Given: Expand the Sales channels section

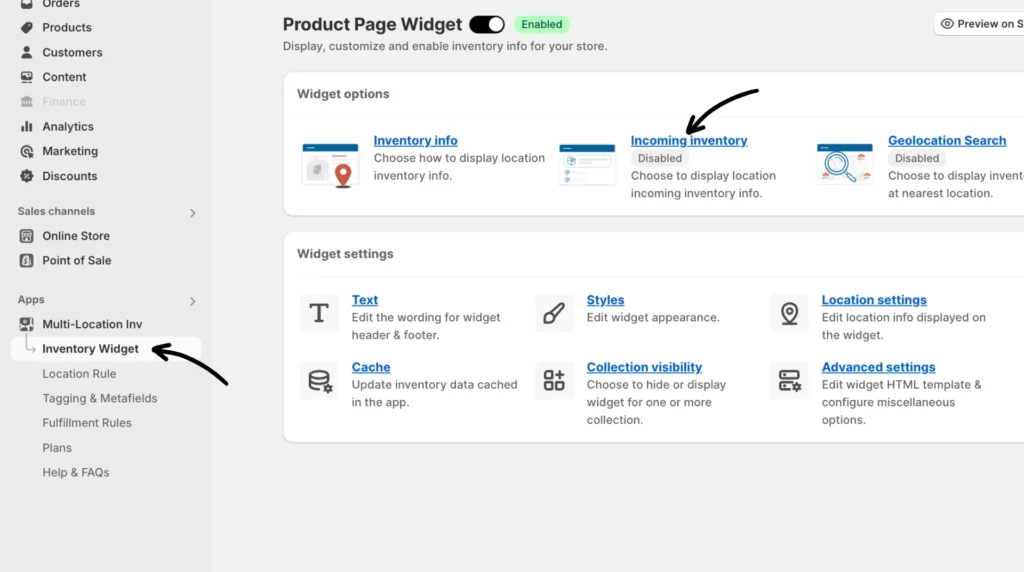Looking at the screenshot, I should click(x=193, y=213).
